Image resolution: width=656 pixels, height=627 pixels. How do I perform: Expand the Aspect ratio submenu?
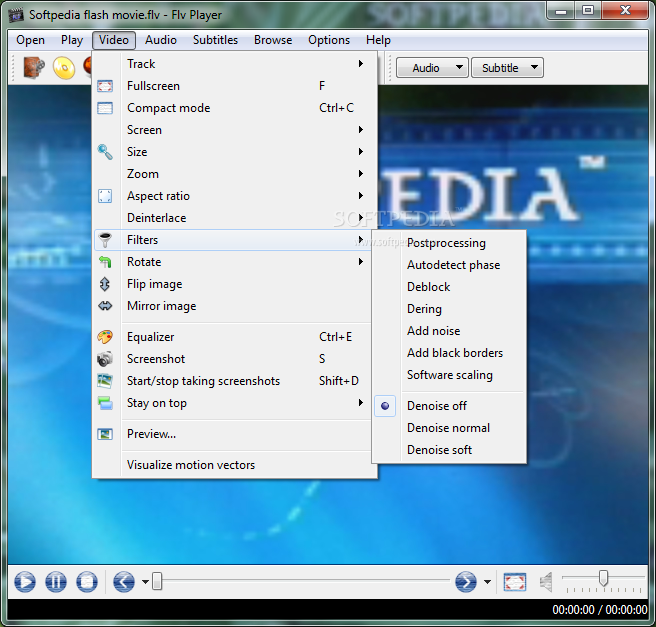tap(234, 196)
